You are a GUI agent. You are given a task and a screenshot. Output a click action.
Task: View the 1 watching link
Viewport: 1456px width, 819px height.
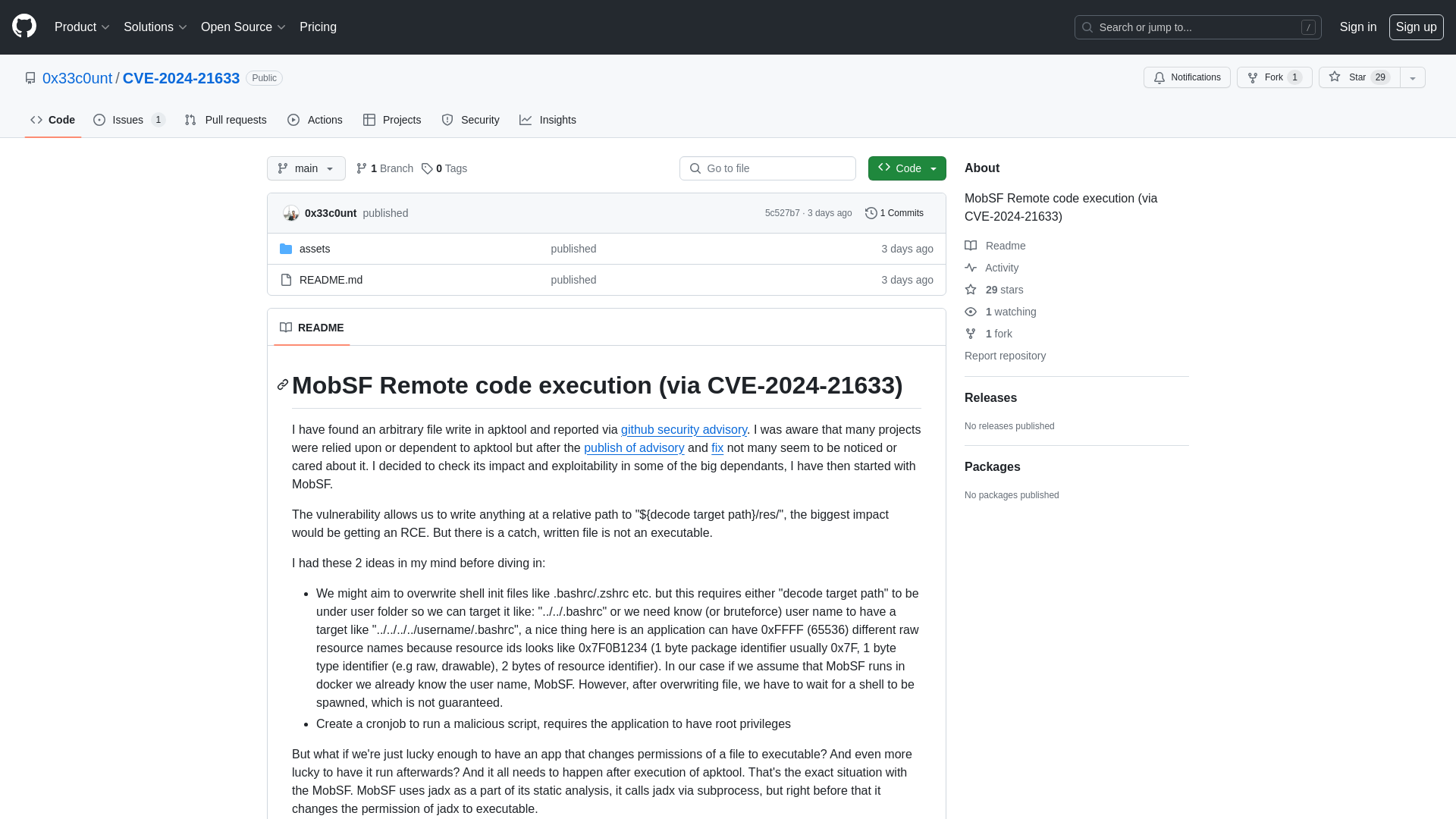(x=1000, y=312)
